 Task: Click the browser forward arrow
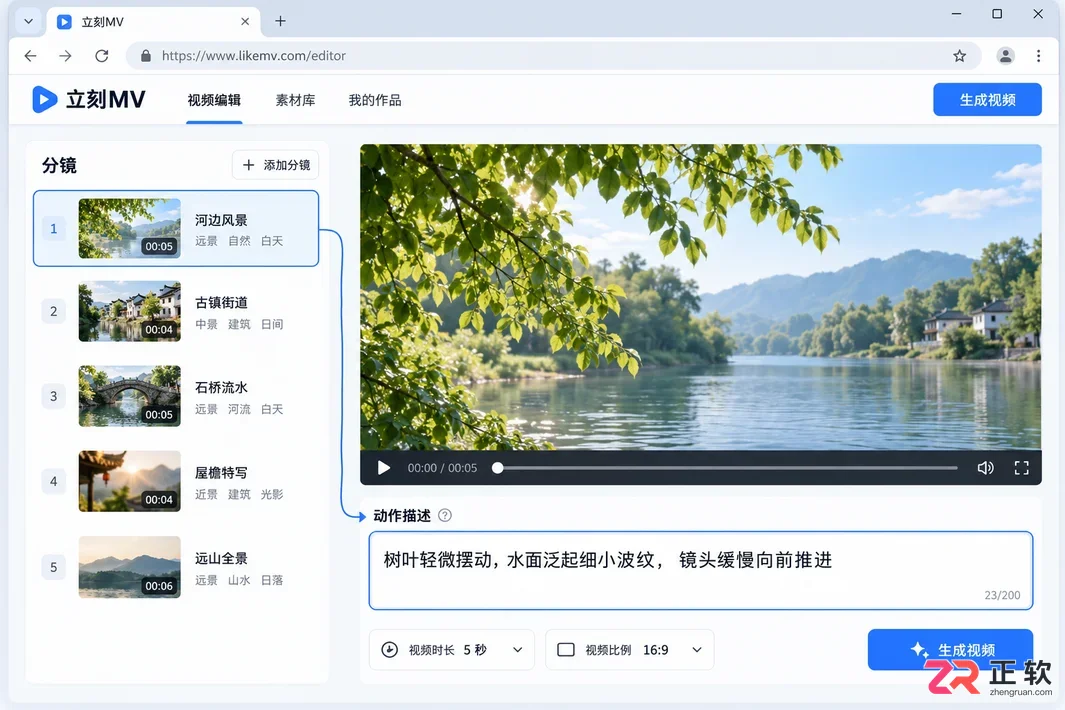65,56
